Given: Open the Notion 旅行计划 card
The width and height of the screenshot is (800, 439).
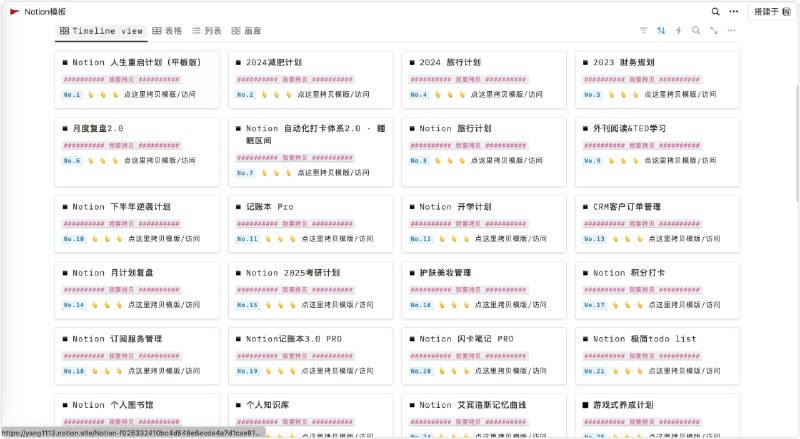Looking at the screenshot, I should coord(484,152).
